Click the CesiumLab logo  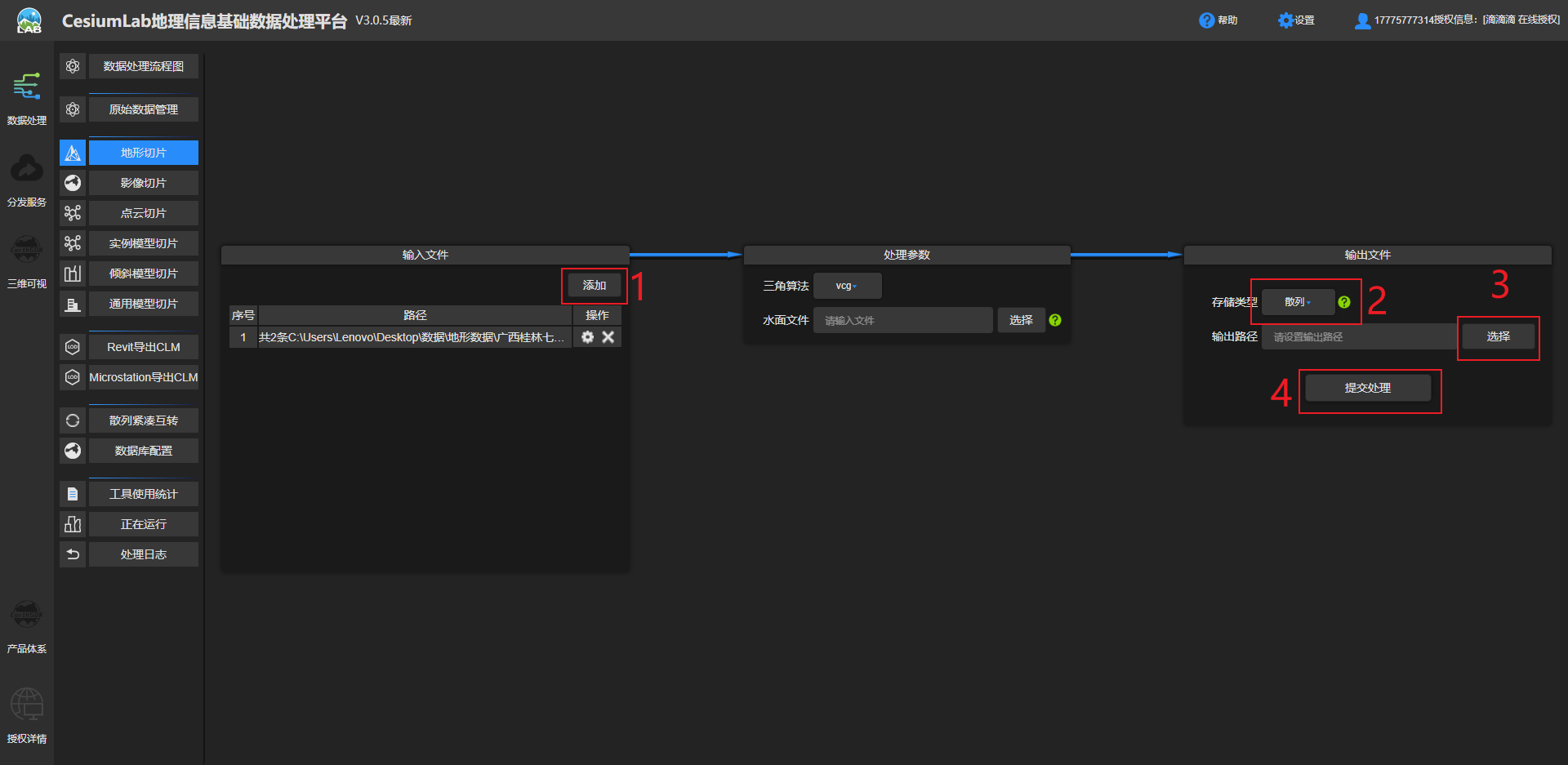pos(29,20)
